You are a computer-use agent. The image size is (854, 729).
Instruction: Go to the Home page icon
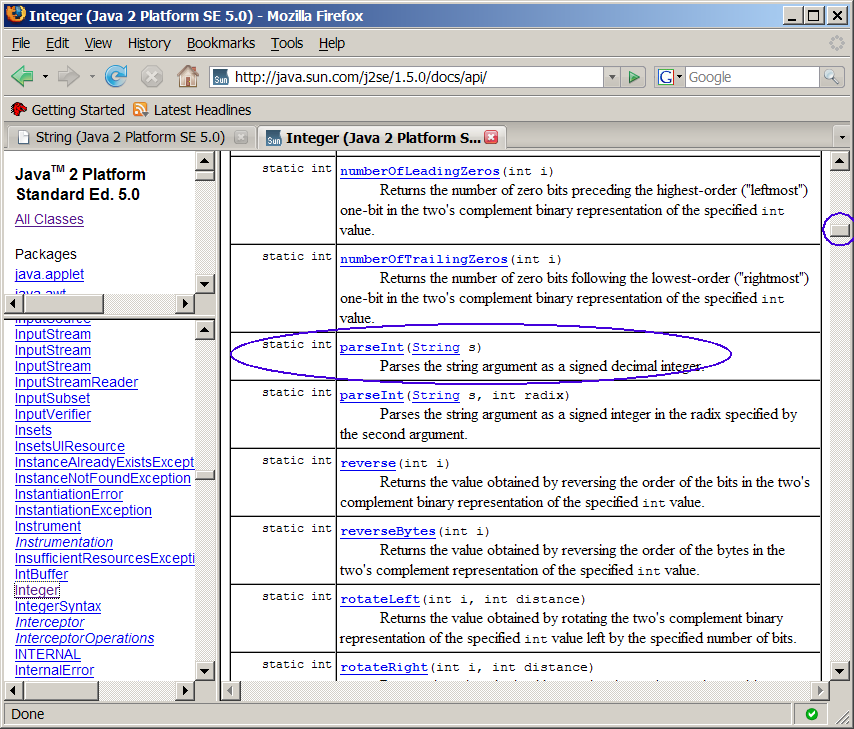point(188,76)
